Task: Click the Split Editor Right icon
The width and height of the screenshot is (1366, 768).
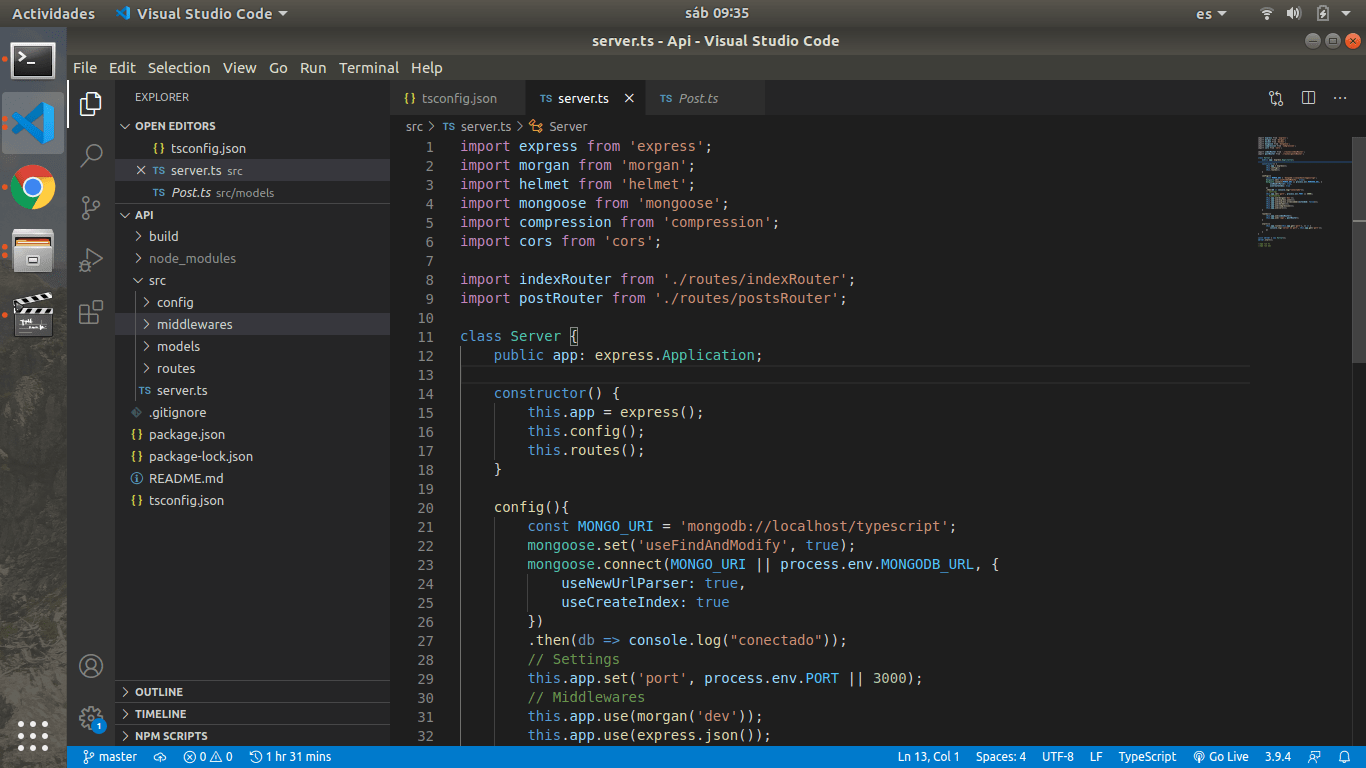Action: (x=1308, y=98)
